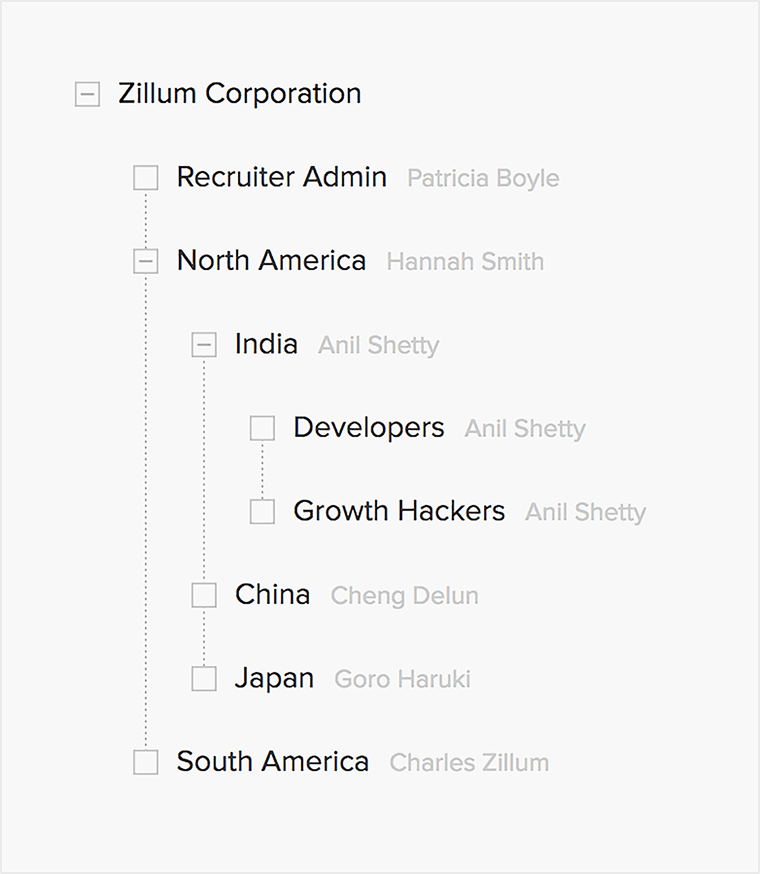Select Goro Haruki's name
Viewport: 760px width, 874px height.
coord(402,679)
